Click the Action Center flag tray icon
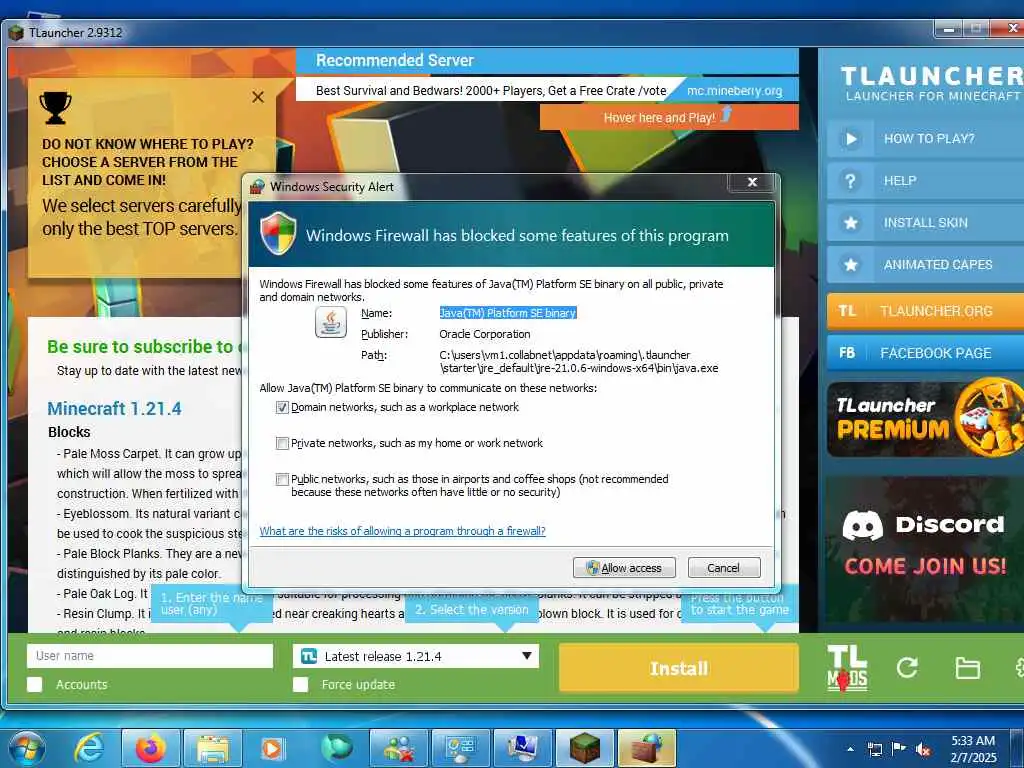 (899, 749)
